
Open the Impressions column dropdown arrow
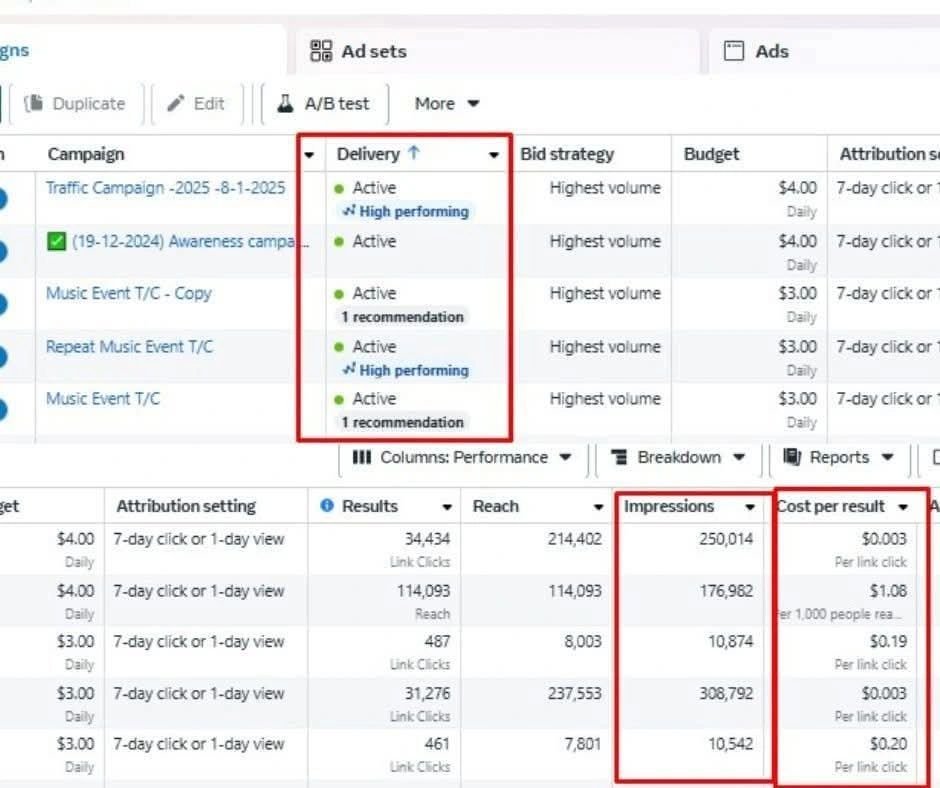tap(749, 507)
